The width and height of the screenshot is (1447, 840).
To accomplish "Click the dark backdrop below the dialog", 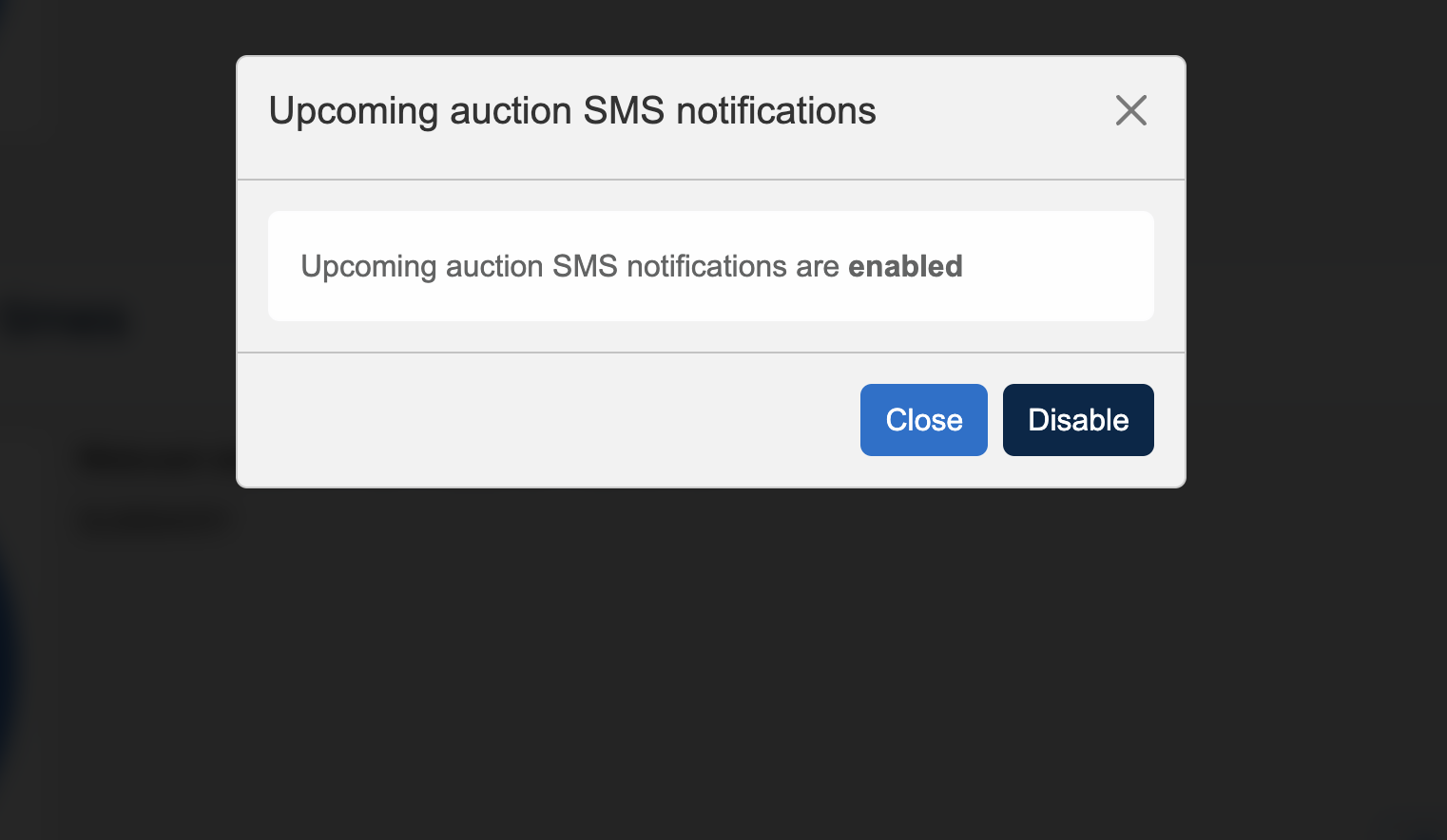I will click(x=723, y=665).
